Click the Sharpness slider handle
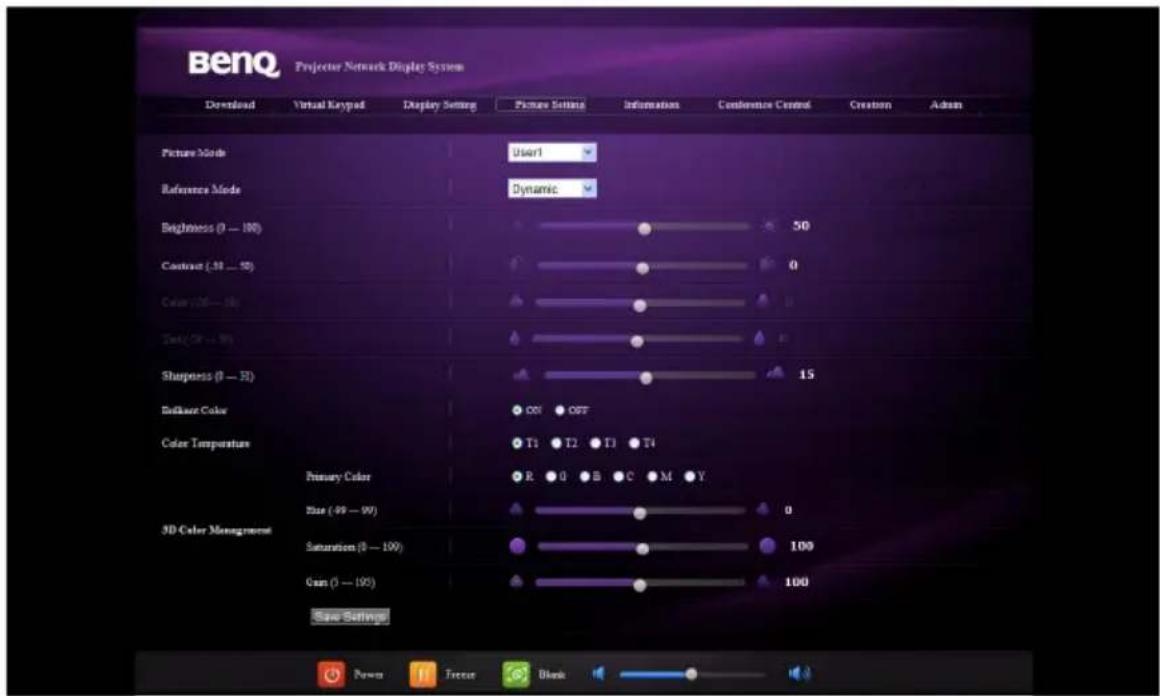Viewport: 1160px width, 696px height. [646, 378]
